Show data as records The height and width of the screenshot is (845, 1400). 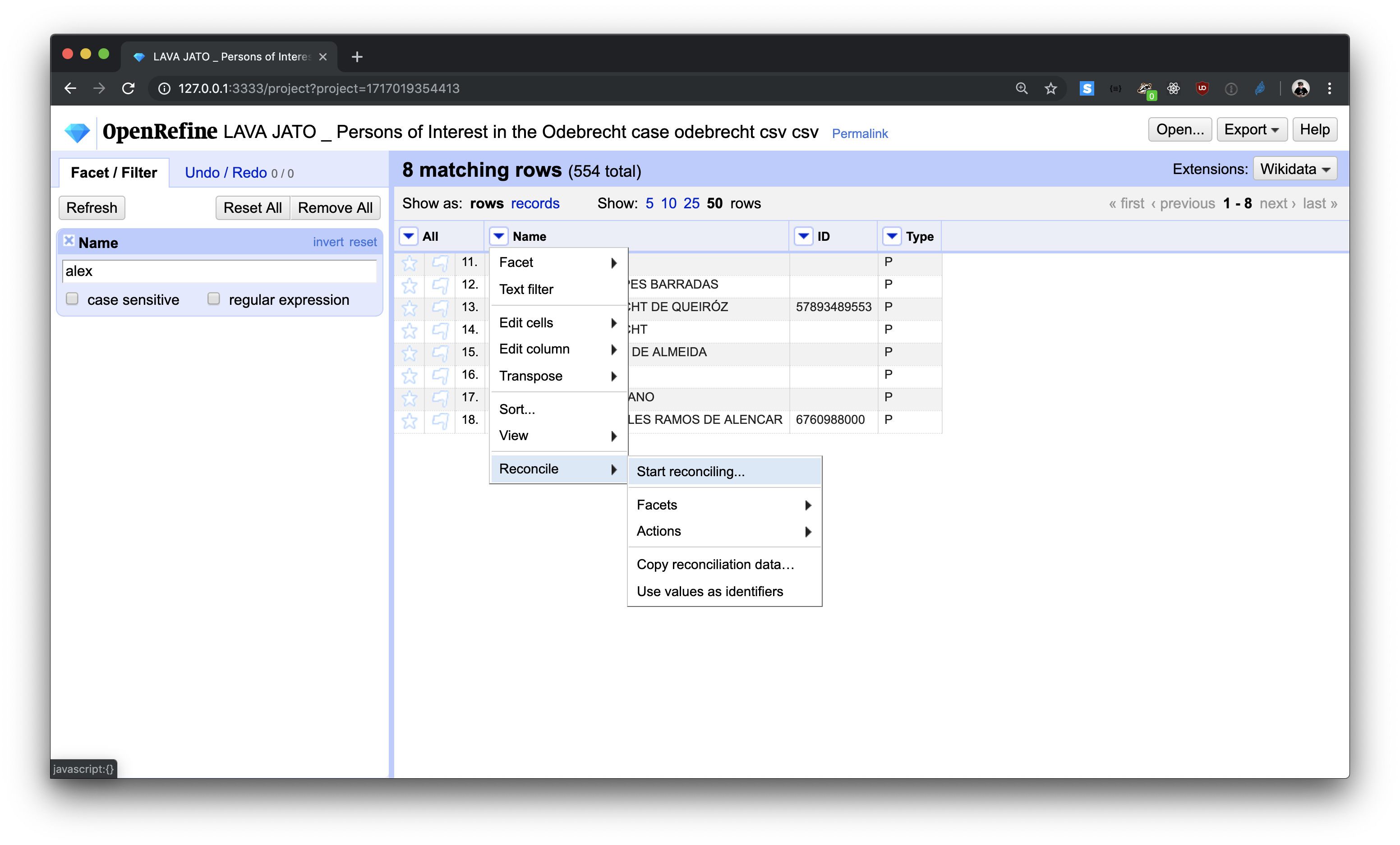pos(534,203)
